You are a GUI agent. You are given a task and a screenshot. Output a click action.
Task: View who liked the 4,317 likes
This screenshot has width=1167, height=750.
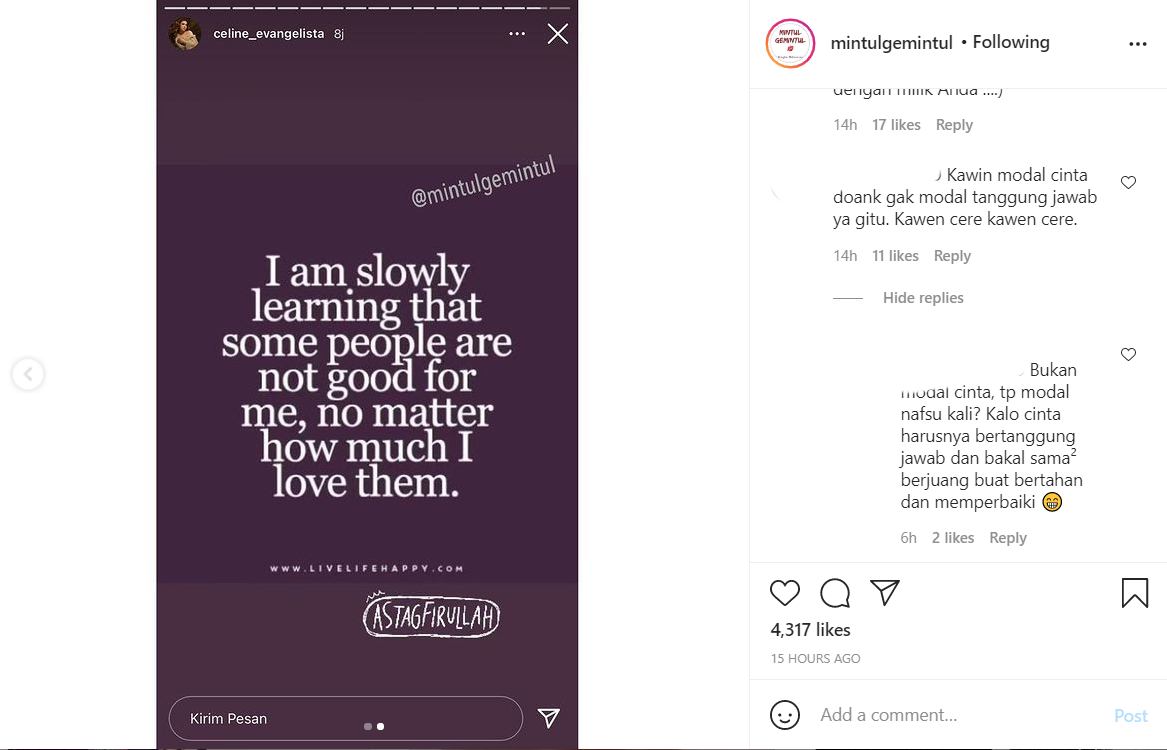click(x=809, y=629)
